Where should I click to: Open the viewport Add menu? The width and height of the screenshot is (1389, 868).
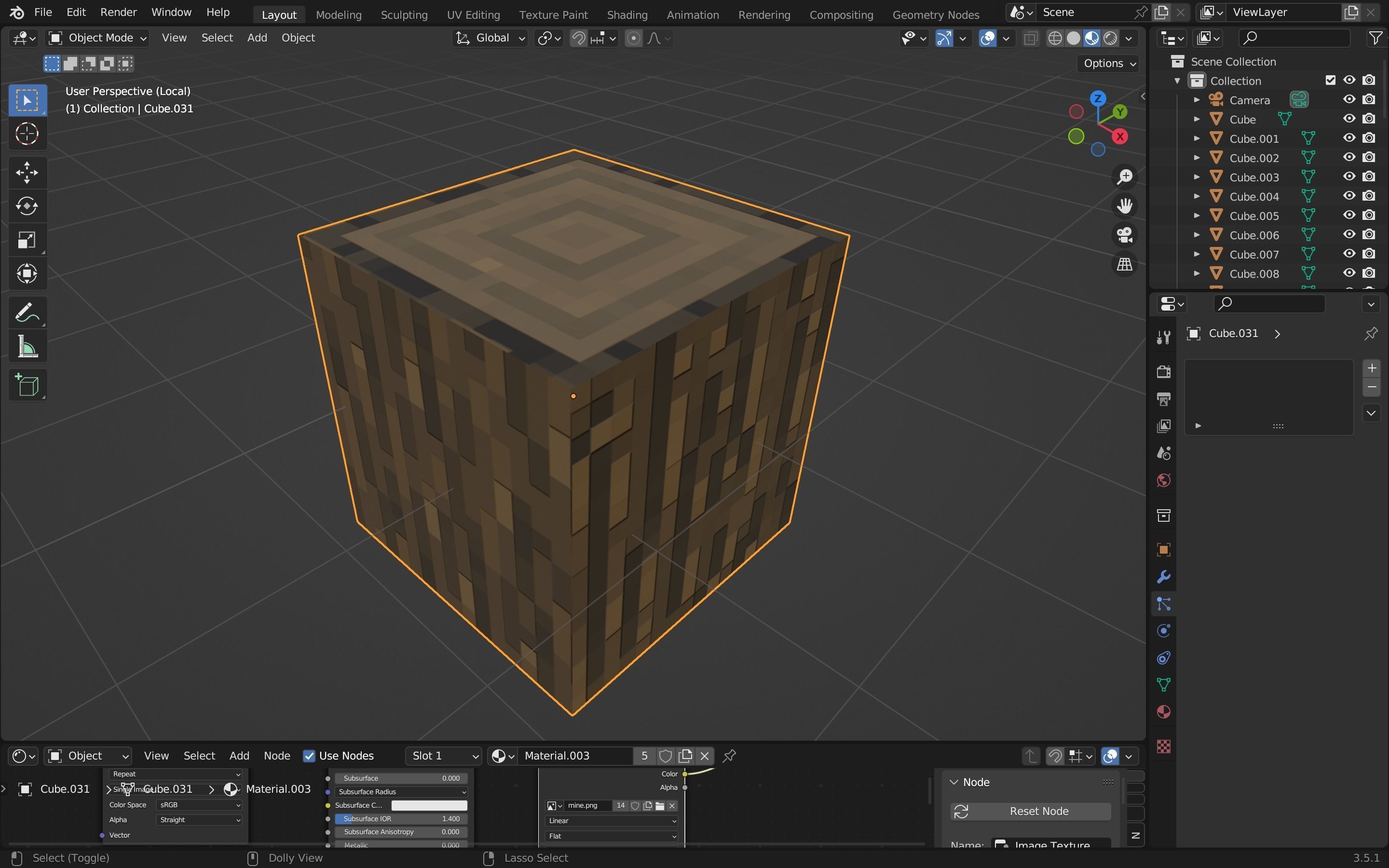coord(257,38)
